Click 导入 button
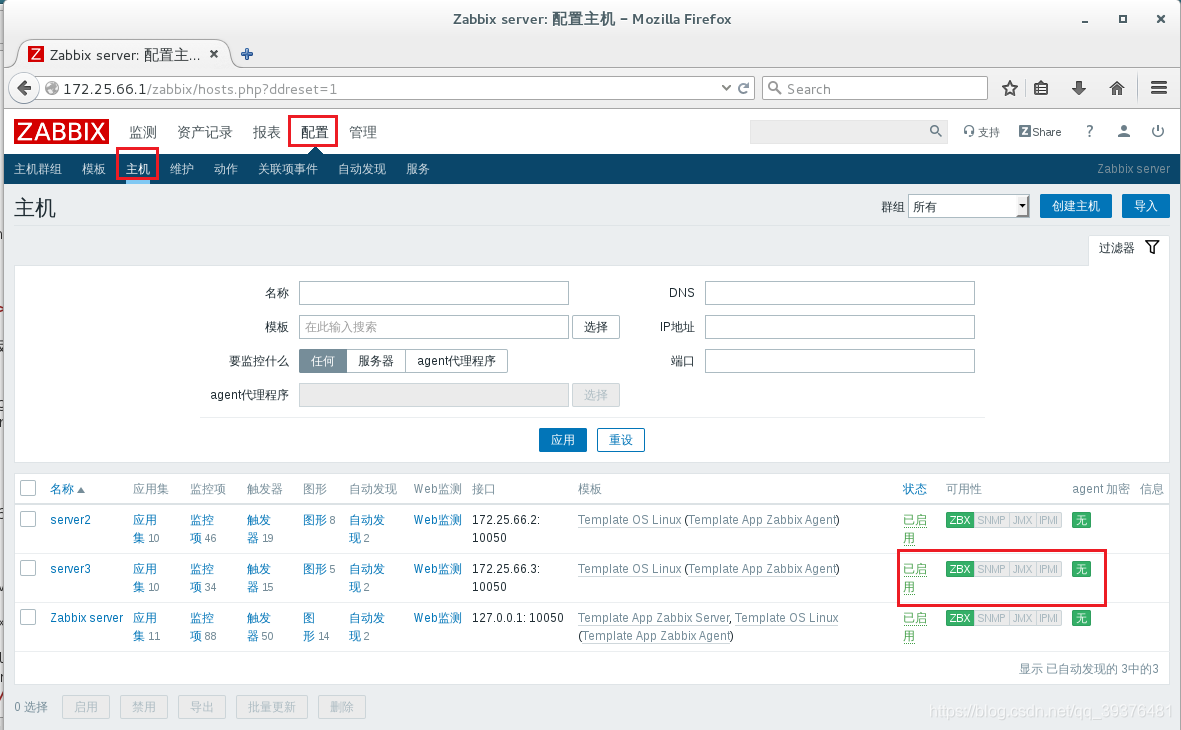Image resolution: width=1181 pixels, height=730 pixels. point(1146,206)
